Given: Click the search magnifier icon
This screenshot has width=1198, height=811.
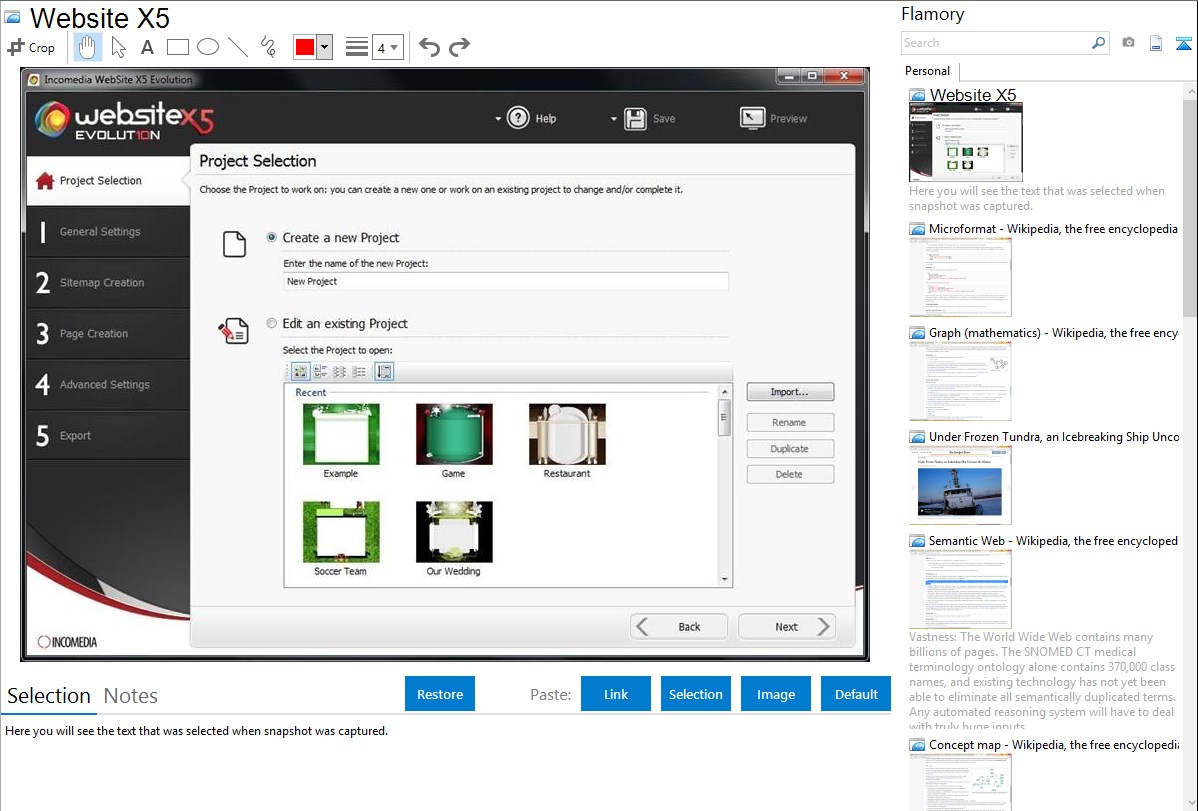Looking at the screenshot, I should click(1098, 43).
